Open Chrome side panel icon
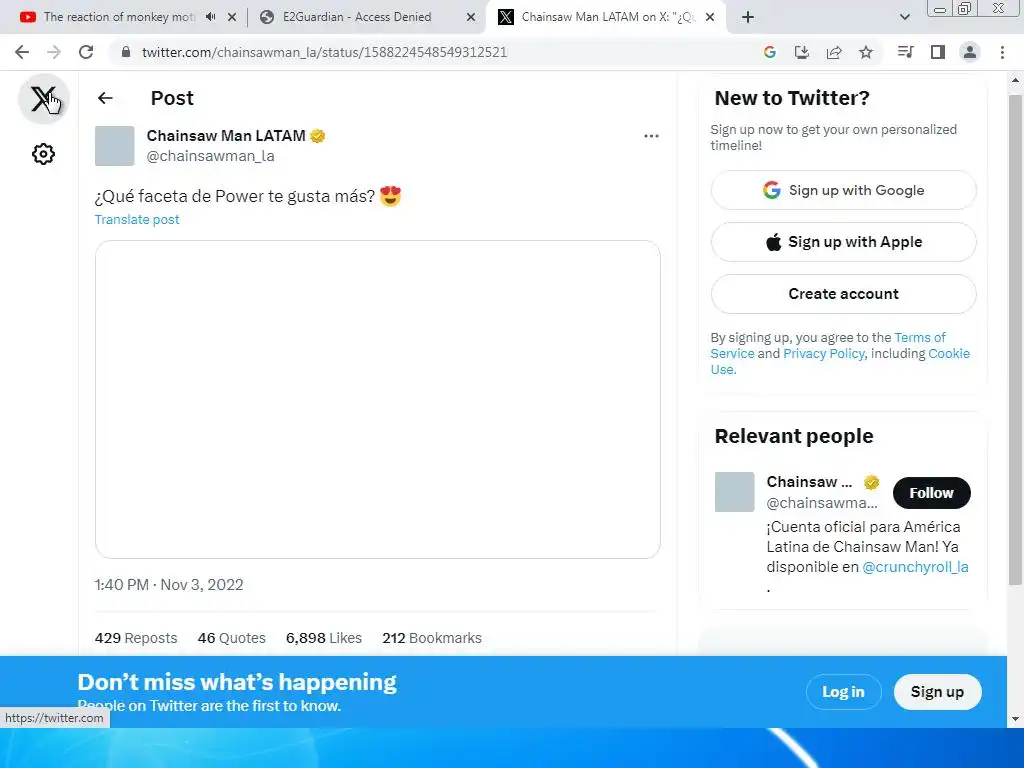Image resolution: width=1024 pixels, height=768 pixels. click(938, 52)
